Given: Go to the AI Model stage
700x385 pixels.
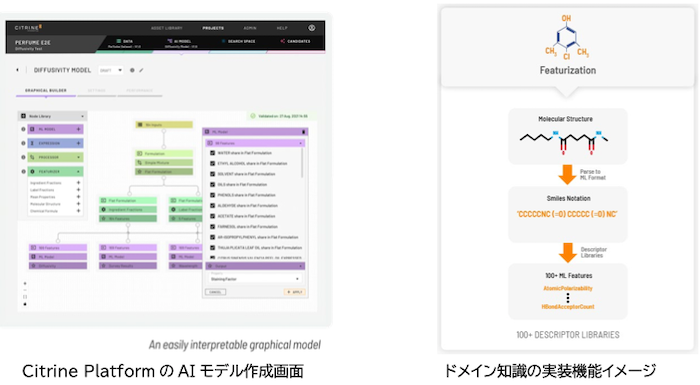Looking at the screenshot, I should click(x=180, y=43).
